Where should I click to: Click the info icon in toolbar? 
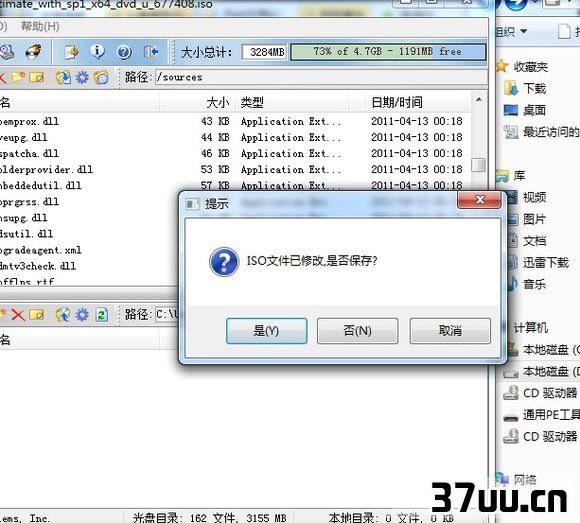(98, 52)
